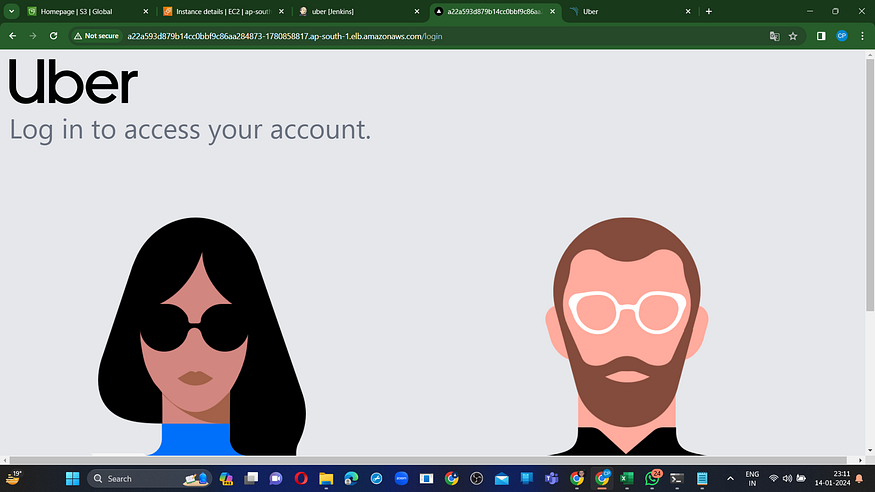Viewport: 875px width, 492px height.
Task: Click the horizontal page scrollbar
Action: pos(427,460)
